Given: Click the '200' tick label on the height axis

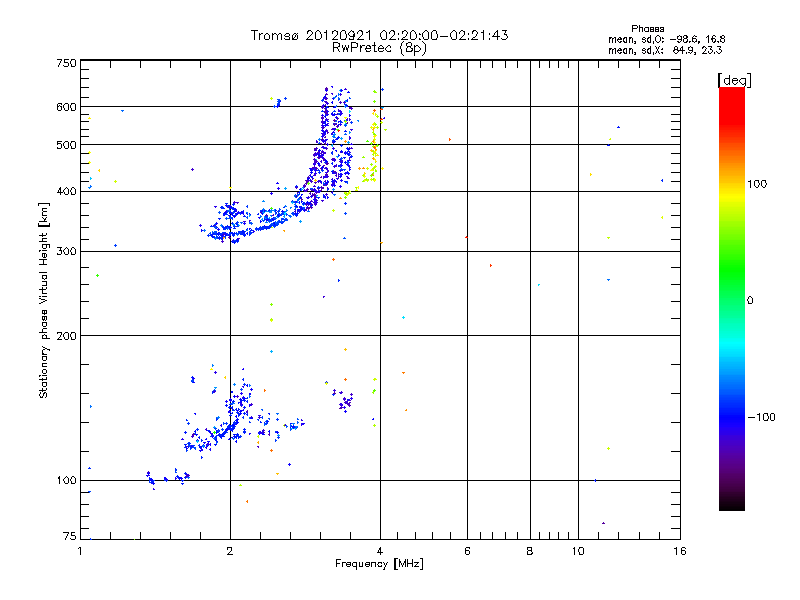Looking at the screenshot, I should coord(66,336).
